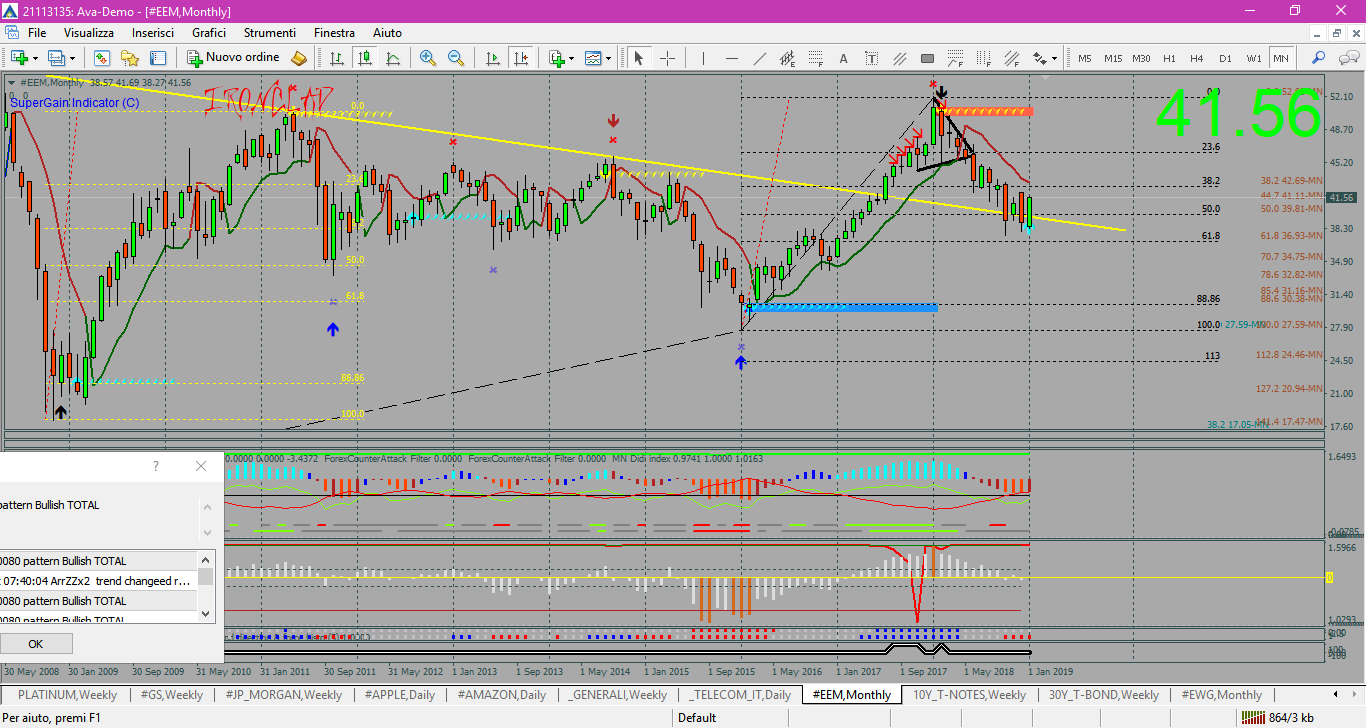Zoom in on the chart
The height and width of the screenshot is (728, 1366).
tap(428, 58)
